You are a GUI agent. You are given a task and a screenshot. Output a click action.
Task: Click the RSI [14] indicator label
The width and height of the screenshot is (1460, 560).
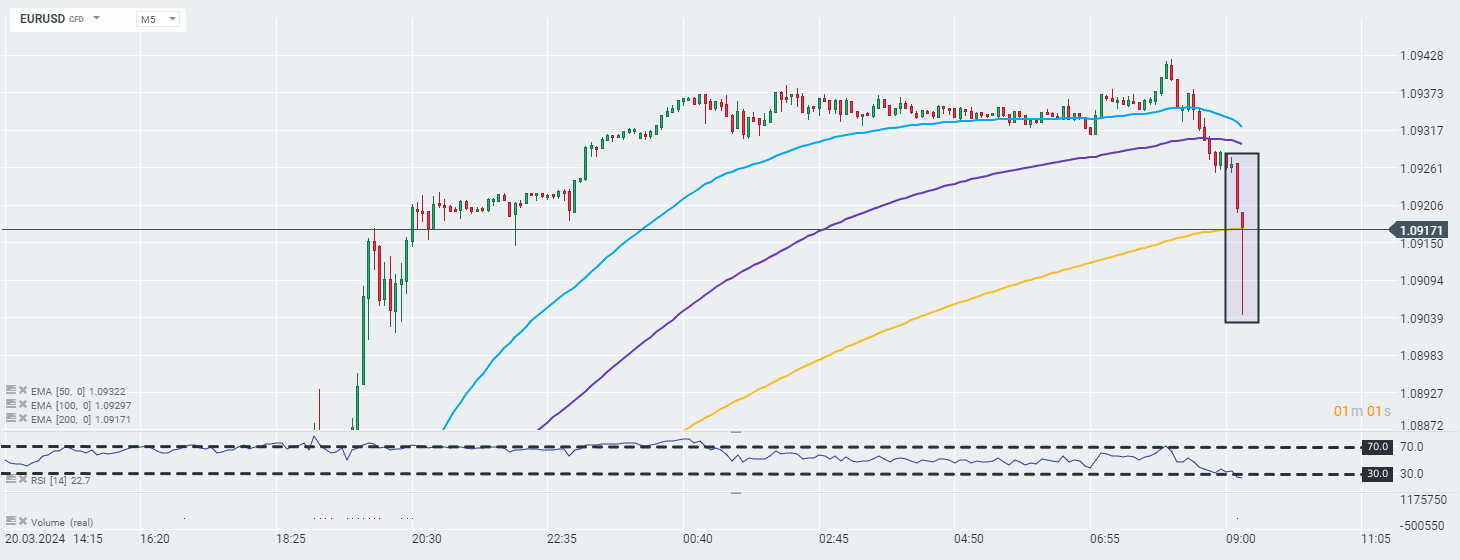point(50,480)
